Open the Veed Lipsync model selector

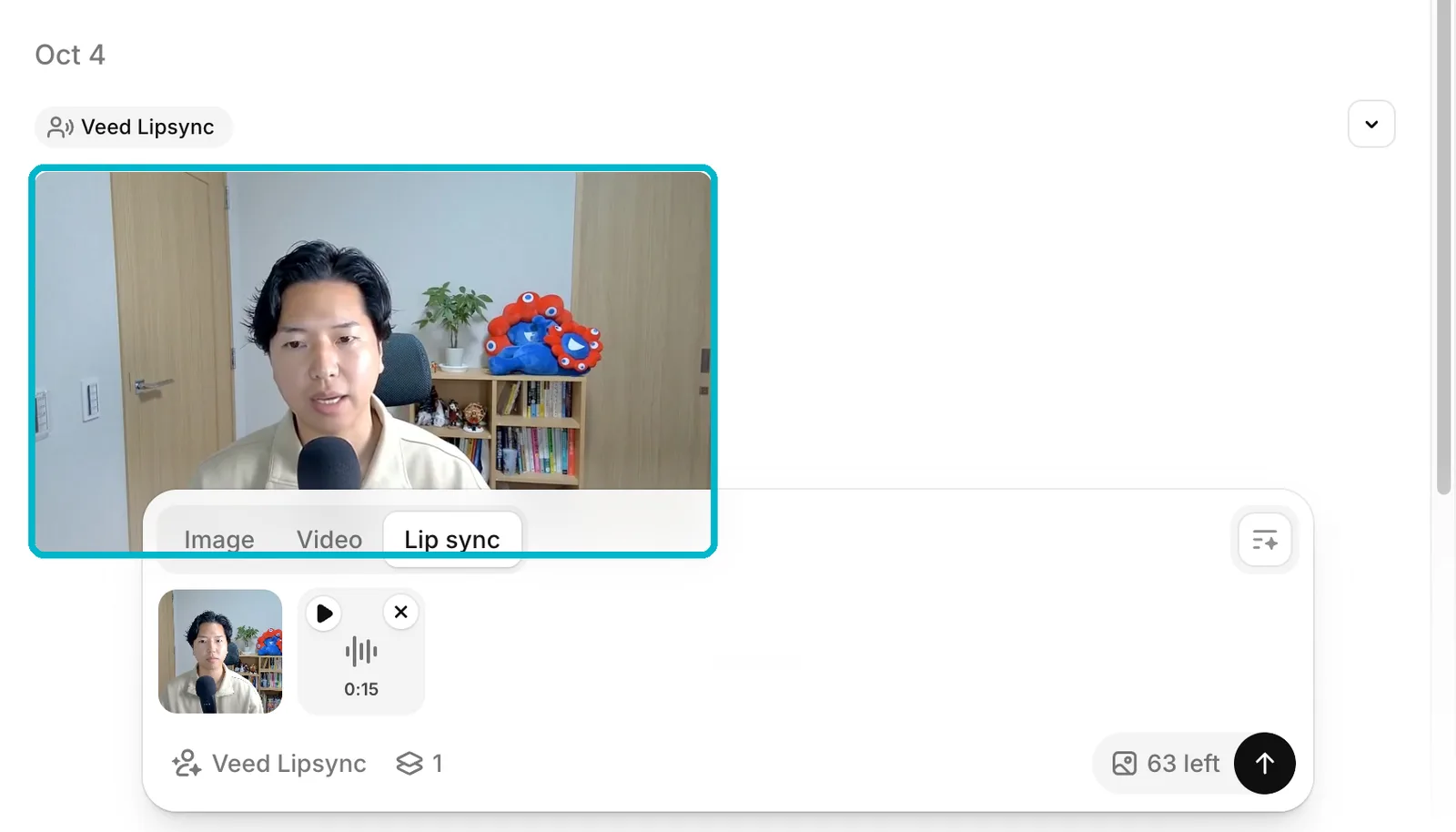(x=269, y=763)
